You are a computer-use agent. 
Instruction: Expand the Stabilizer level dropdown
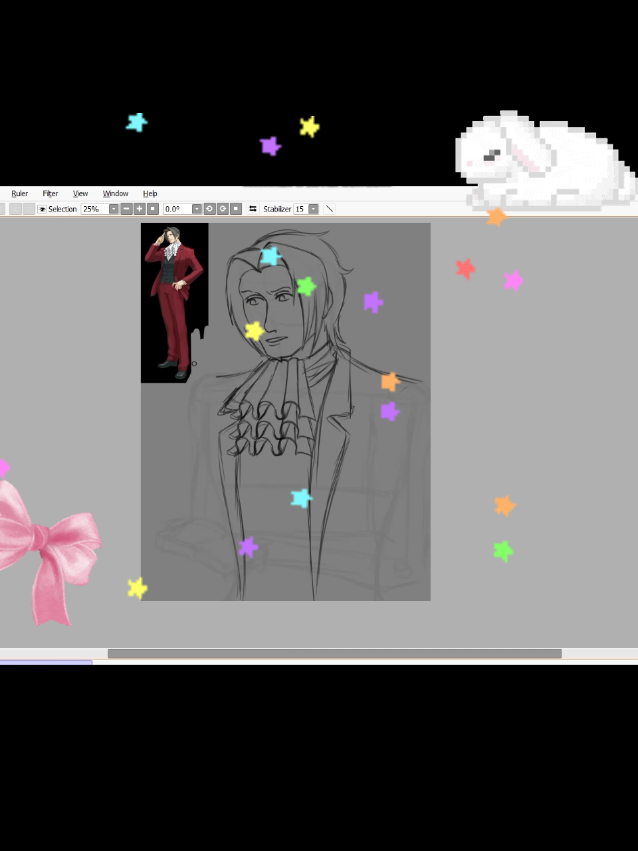point(313,209)
